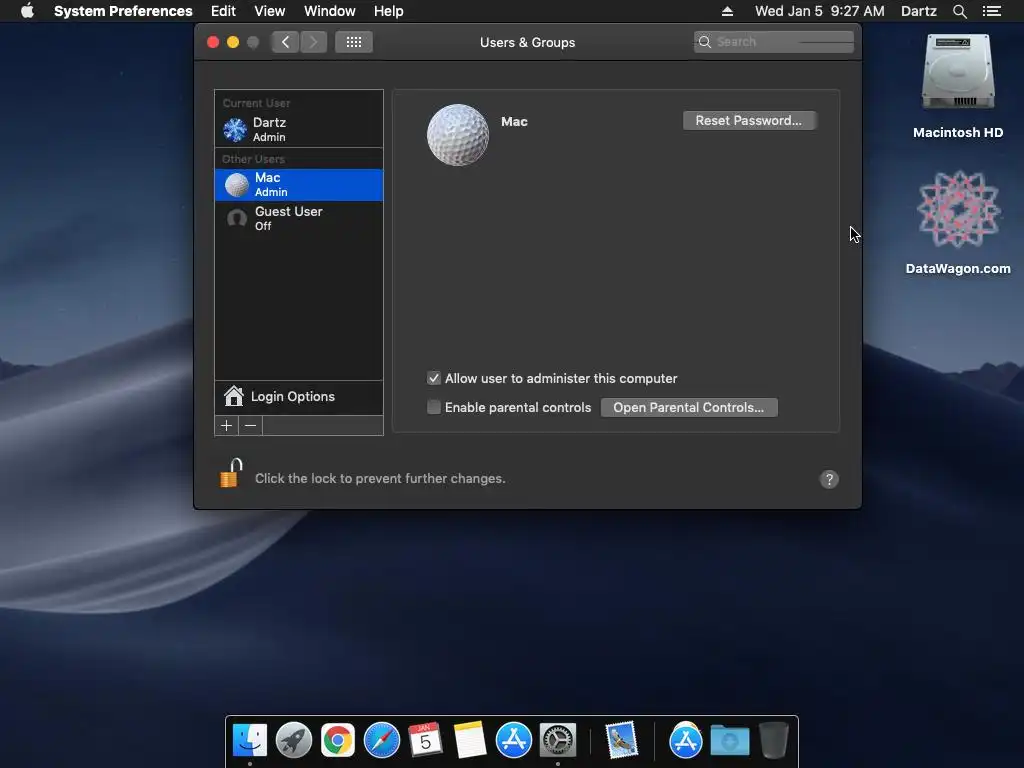The height and width of the screenshot is (768, 1024).
Task: Go back with the left chevron
Action: 285,42
